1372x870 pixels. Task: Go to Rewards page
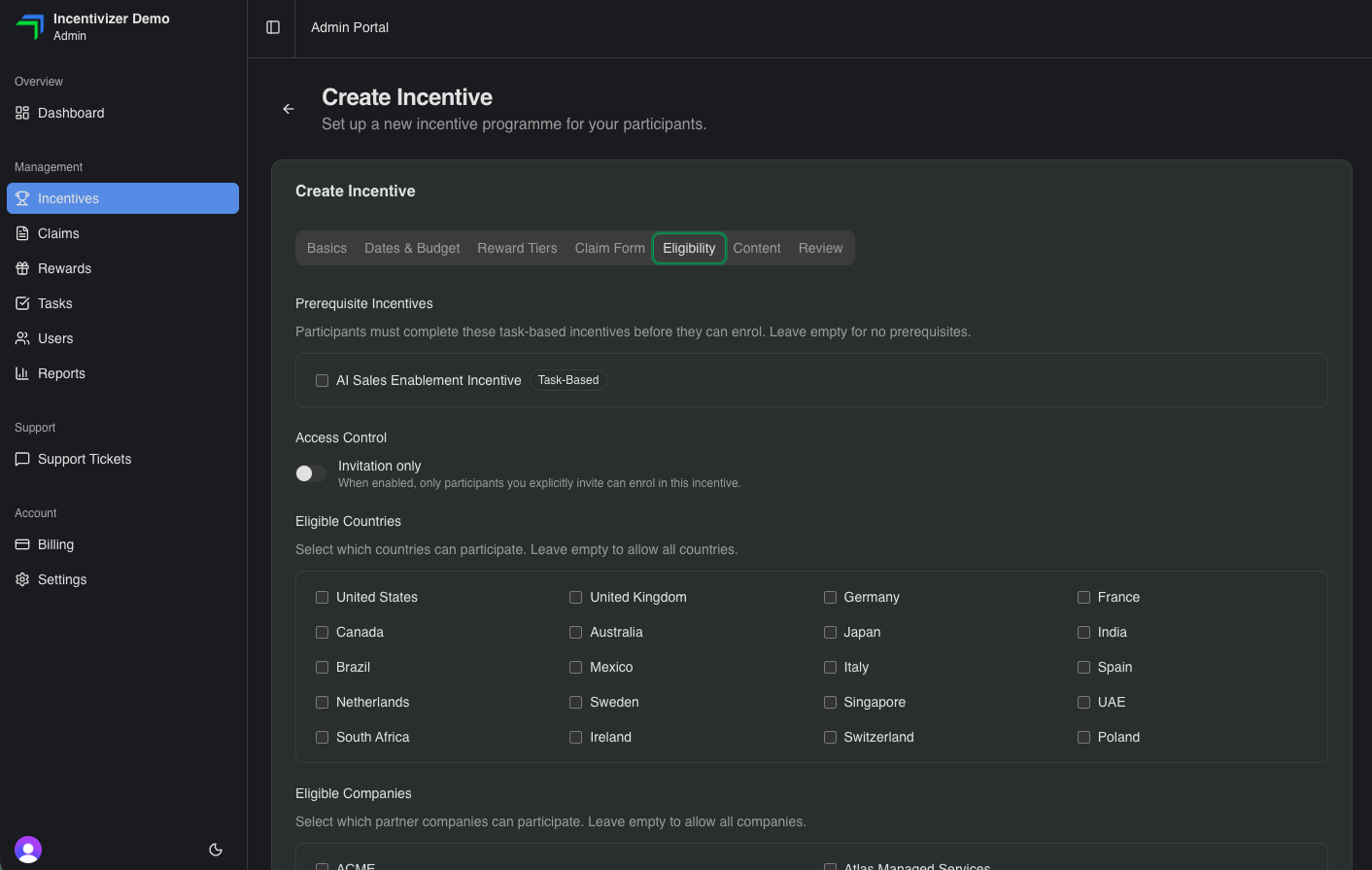click(x=122, y=268)
